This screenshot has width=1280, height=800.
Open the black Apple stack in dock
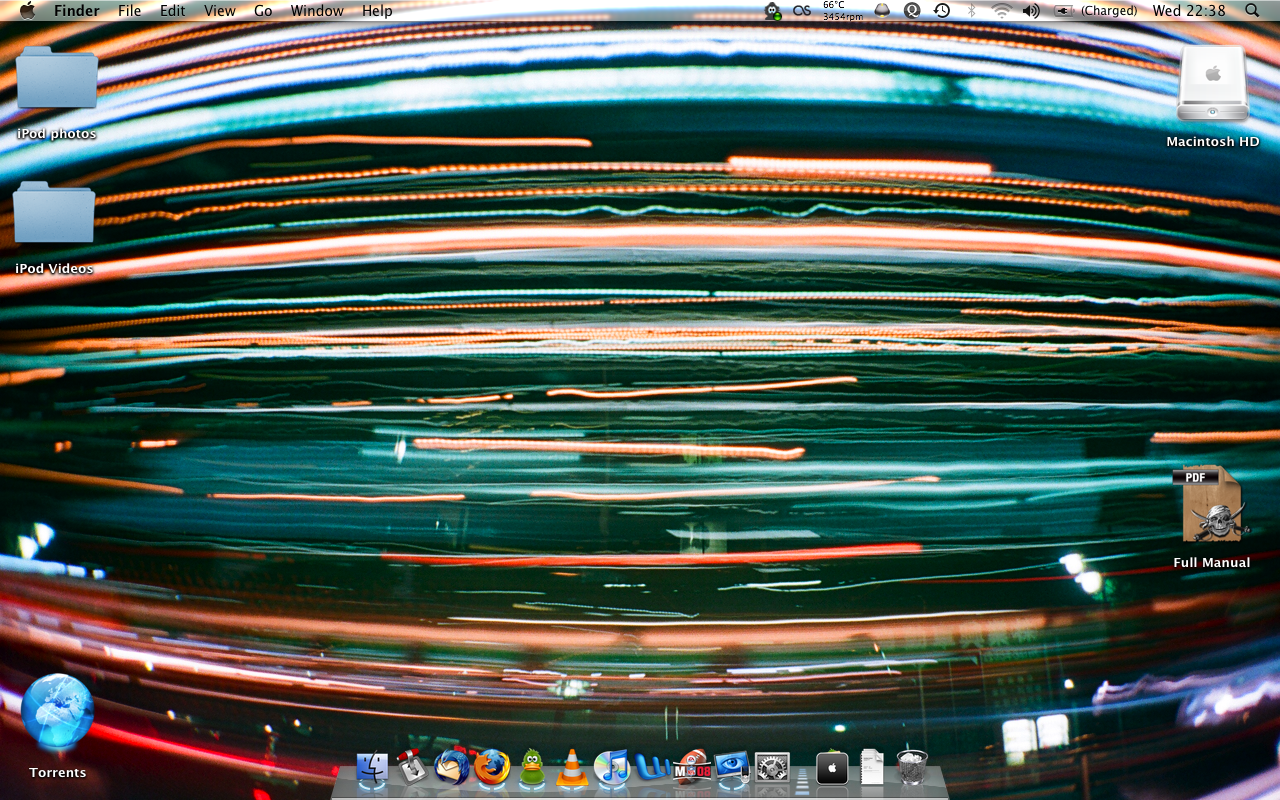coord(832,768)
